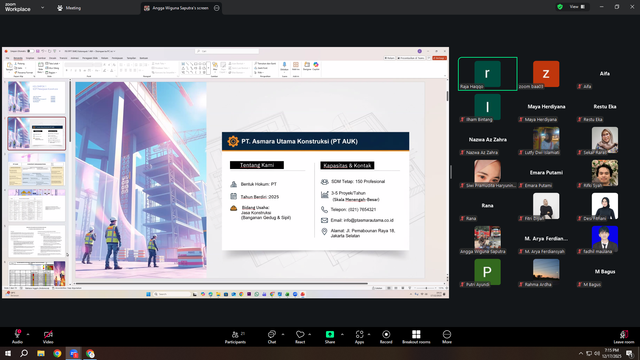Click the Zoom app icon on host taskbar
The height and width of the screenshot is (360, 640).
pos(74,353)
